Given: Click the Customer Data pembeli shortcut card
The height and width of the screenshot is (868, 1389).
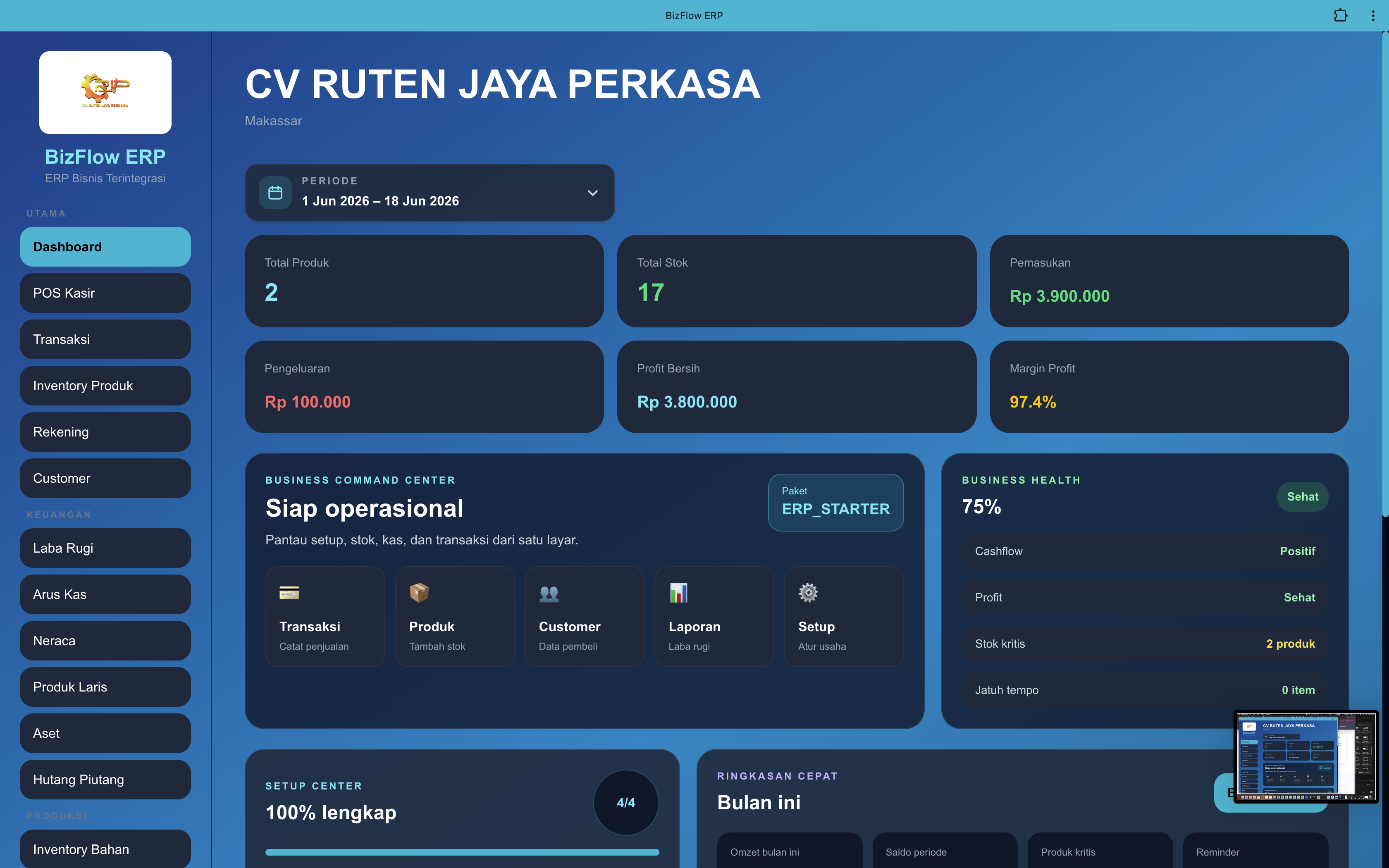Looking at the screenshot, I should 584,617.
